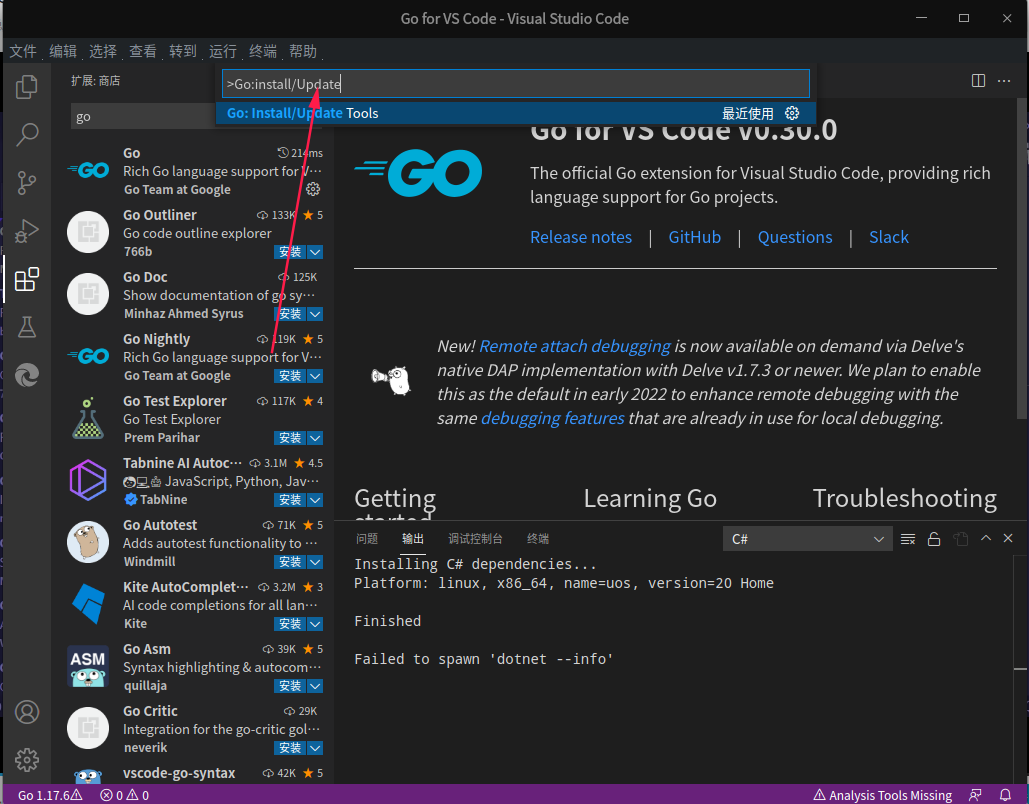This screenshot has height=804, width=1029.
Task: Install the Go Outliner extension
Action: coord(290,252)
